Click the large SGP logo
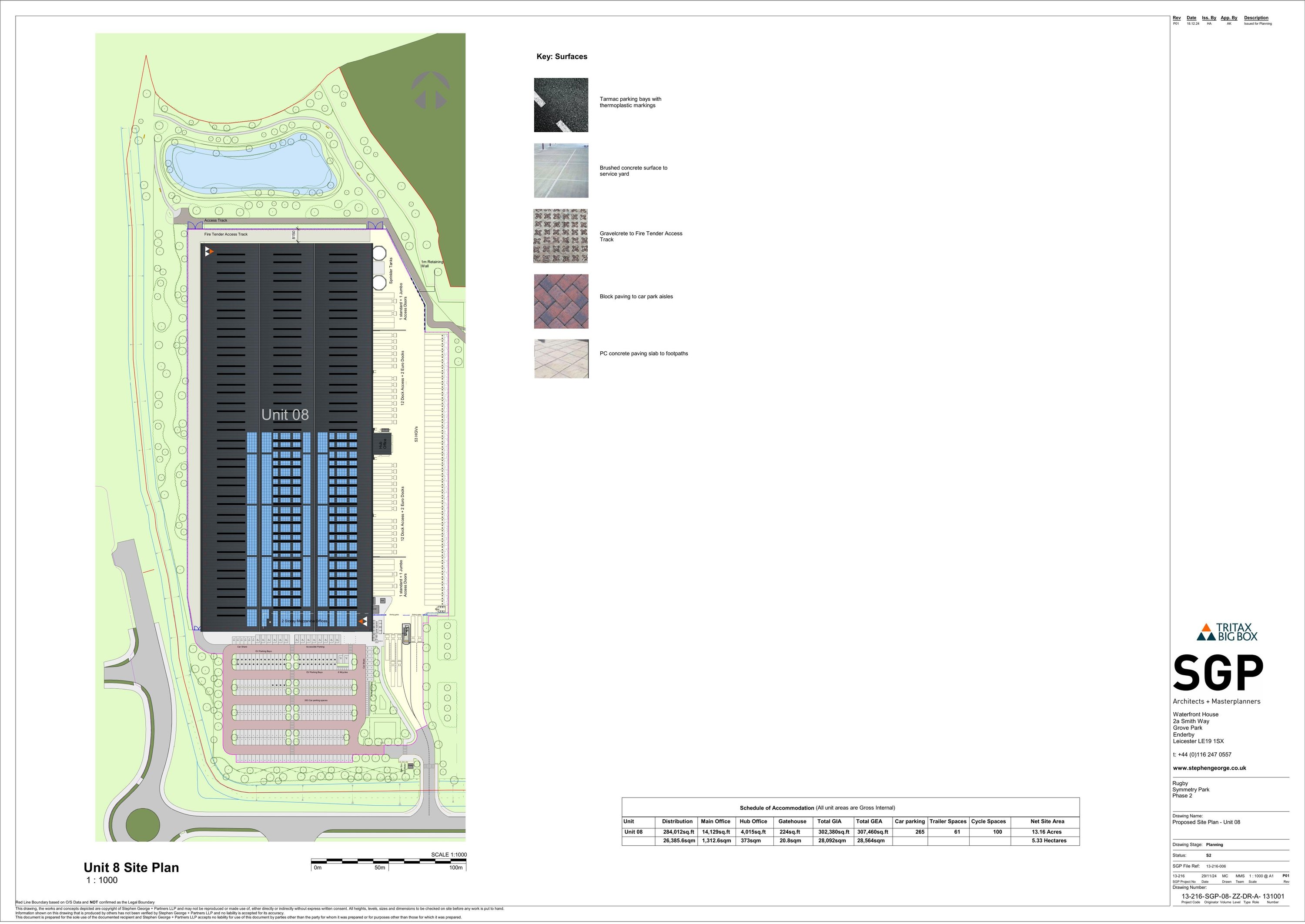 click(x=1218, y=673)
